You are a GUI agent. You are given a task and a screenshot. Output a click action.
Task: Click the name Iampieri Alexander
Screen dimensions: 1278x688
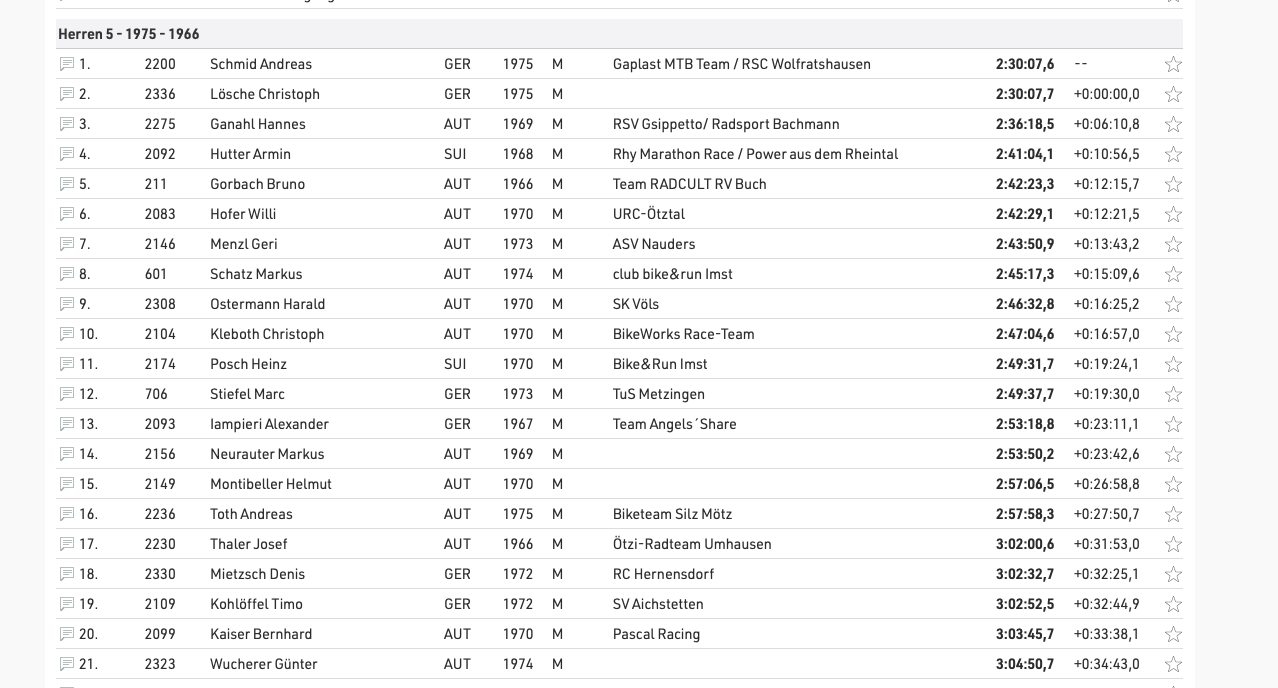point(269,424)
